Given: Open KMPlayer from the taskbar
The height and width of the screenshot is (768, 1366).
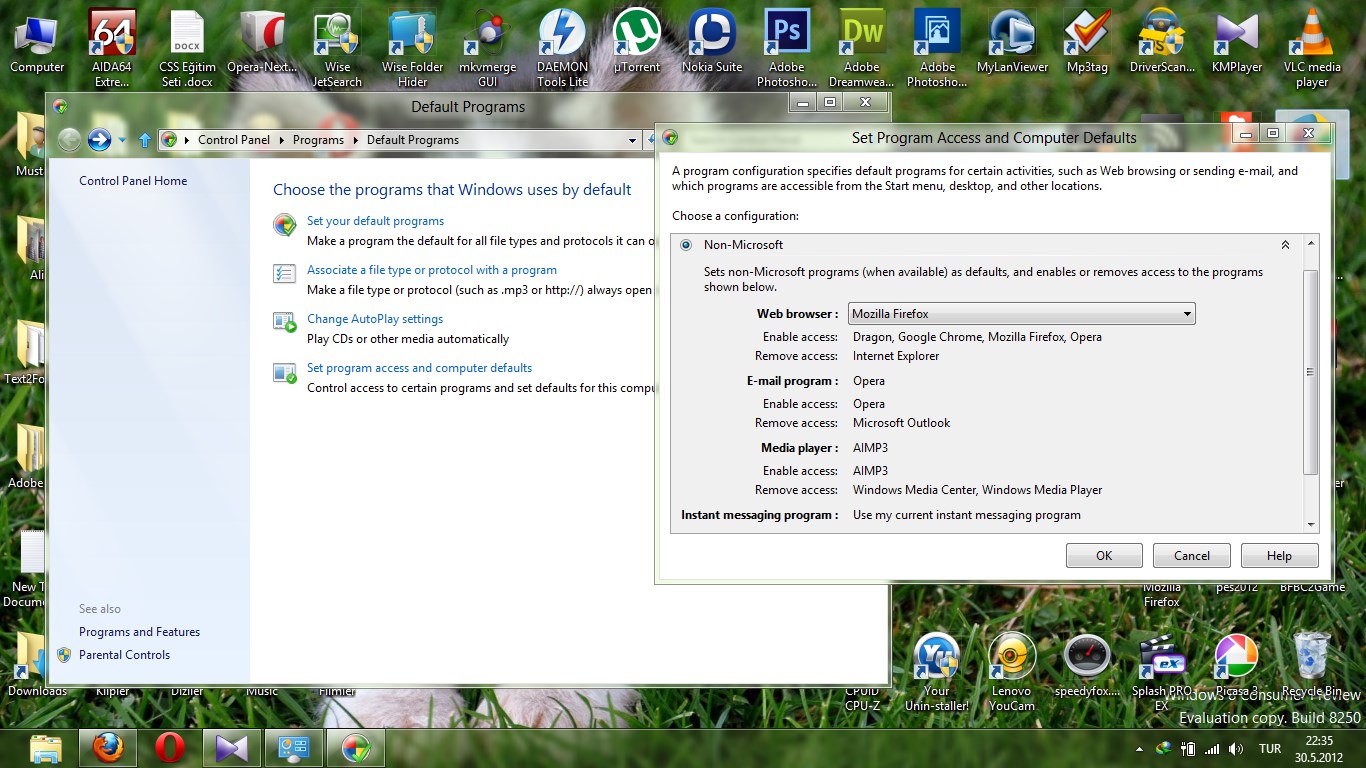Looking at the screenshot, I should point(232,748).
